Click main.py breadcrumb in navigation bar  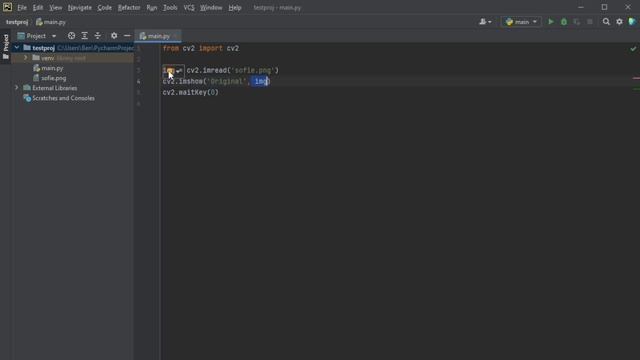[51, 22]
